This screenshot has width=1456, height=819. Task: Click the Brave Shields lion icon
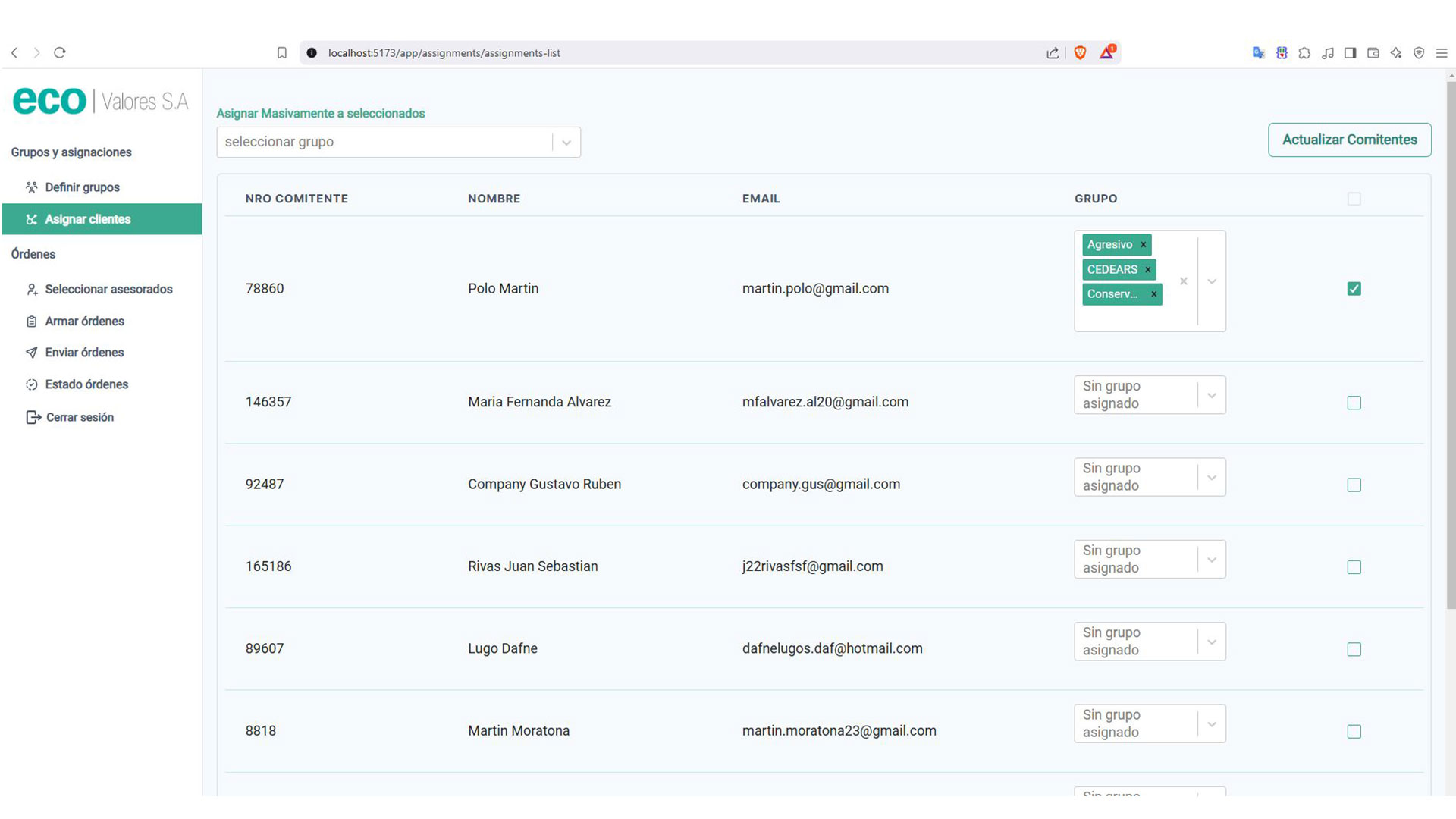1080,53
